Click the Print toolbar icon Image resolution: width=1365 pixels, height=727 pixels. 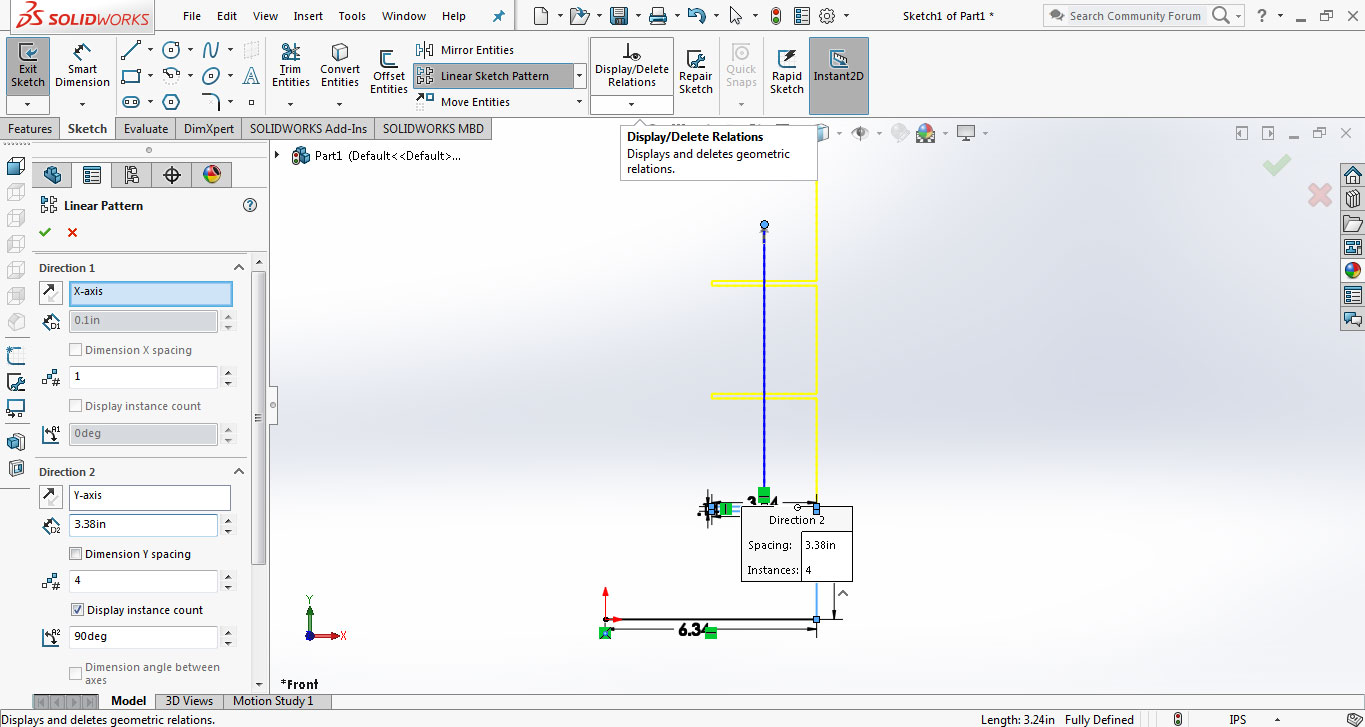657,16
